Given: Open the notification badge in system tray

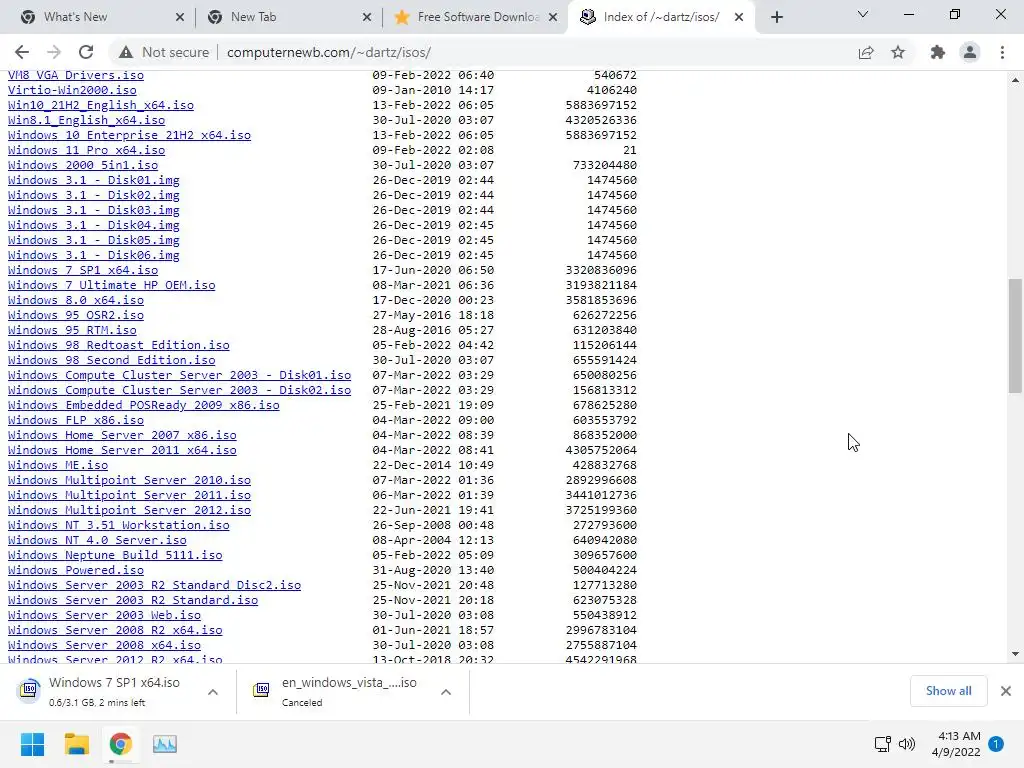Looking at the screenshot, I should click(x=996, y=744).
